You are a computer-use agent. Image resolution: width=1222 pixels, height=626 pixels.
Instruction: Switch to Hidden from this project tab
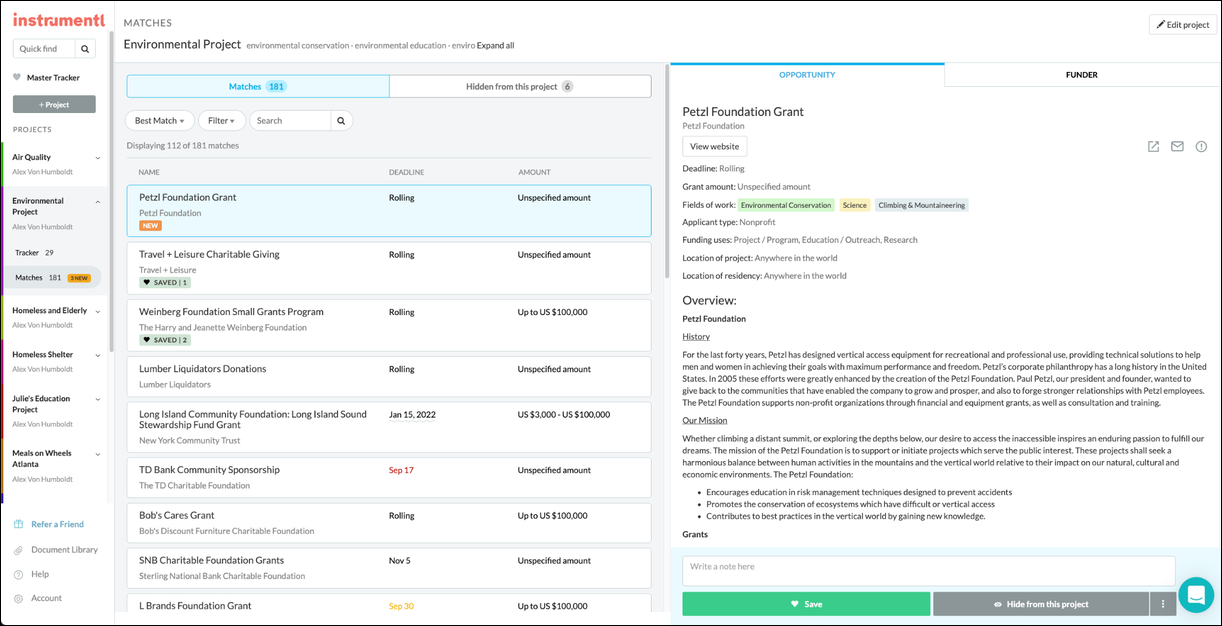click(x=520, y=86)
